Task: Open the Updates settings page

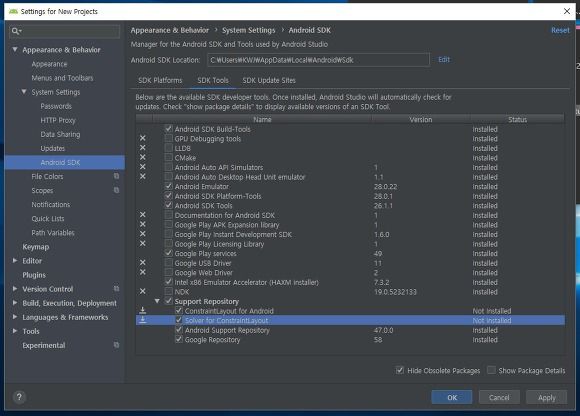Action: (53, 148)
